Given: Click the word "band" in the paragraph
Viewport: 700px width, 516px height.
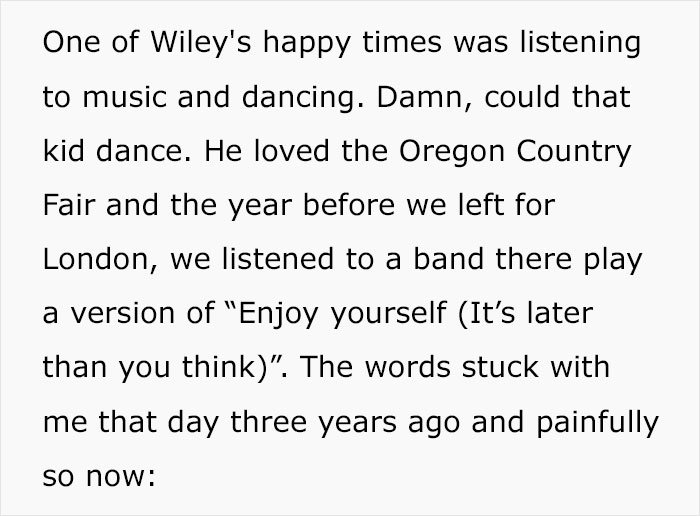Looking at the screenshot, I should 449,260.
